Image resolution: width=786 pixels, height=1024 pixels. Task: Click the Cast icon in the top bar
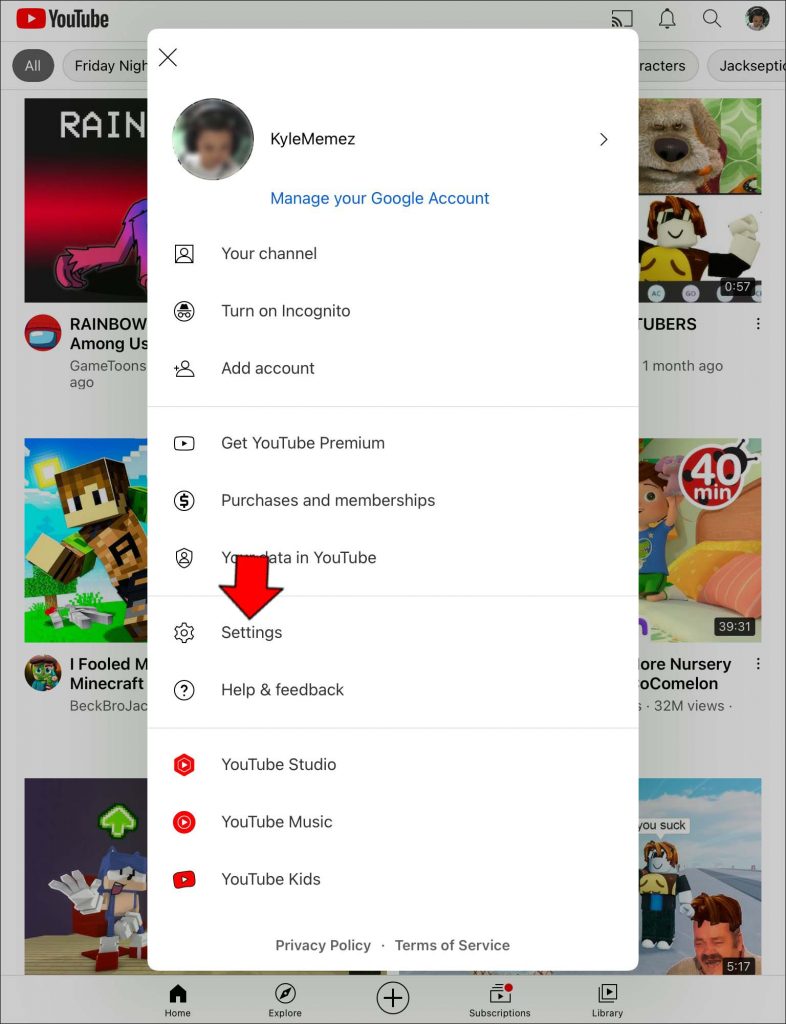[622, 18]
